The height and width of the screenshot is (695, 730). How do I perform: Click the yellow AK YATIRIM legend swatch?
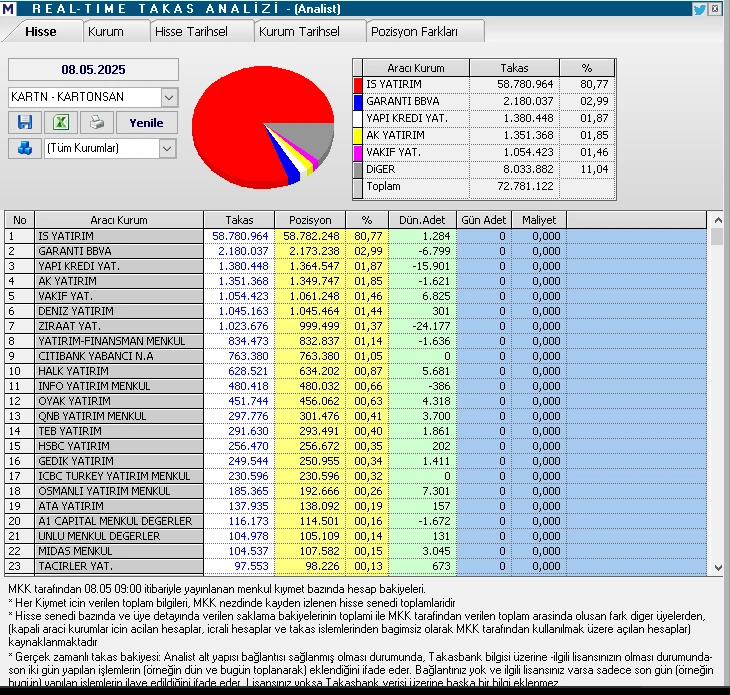click(x=358, y=135)
